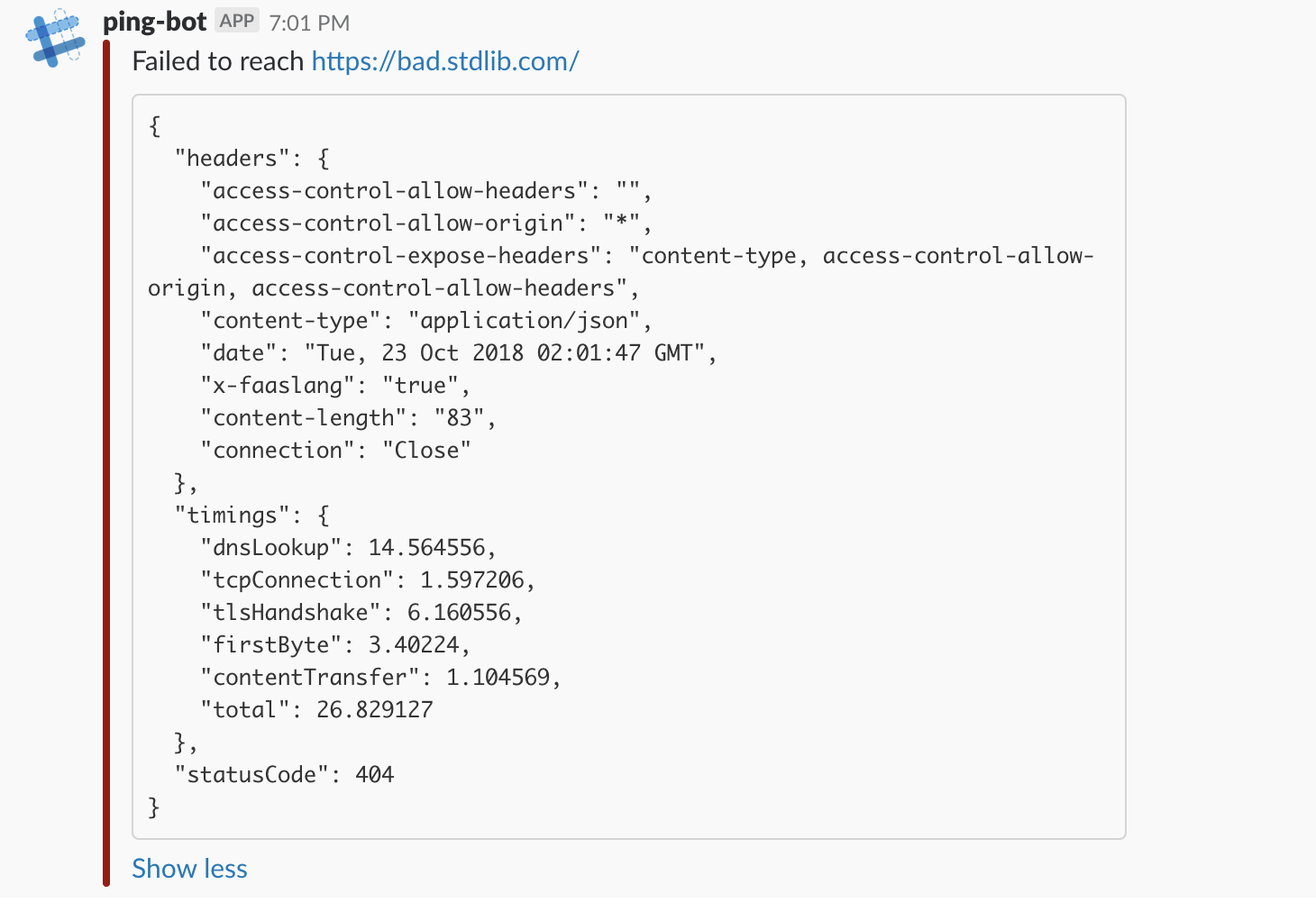Image resolution: width=1316 pixels, height=912 pixels.
Task: Click the 7:01 PM message timestamp
Action: tap(309, 23)
